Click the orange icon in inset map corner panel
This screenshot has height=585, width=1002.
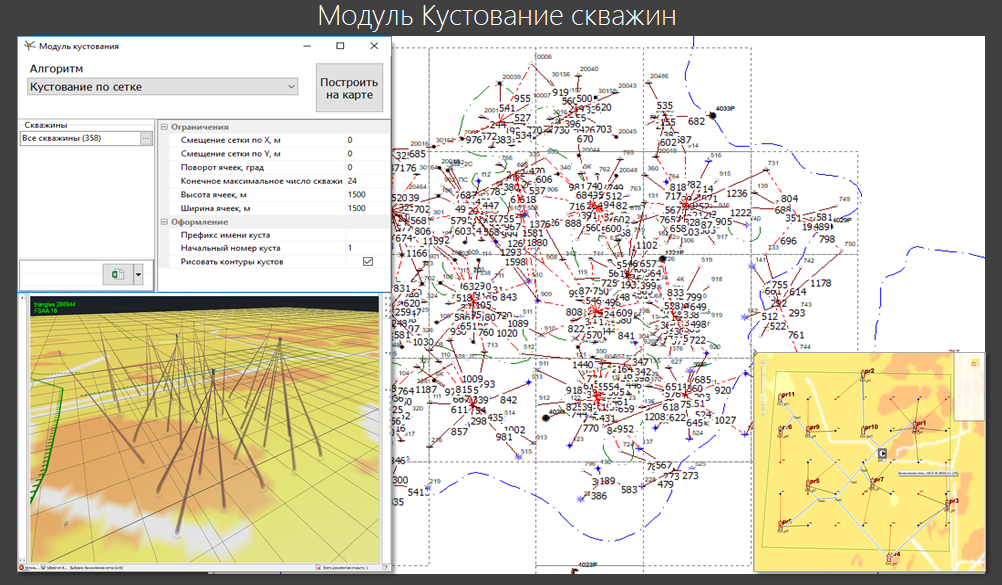[975, 363]
